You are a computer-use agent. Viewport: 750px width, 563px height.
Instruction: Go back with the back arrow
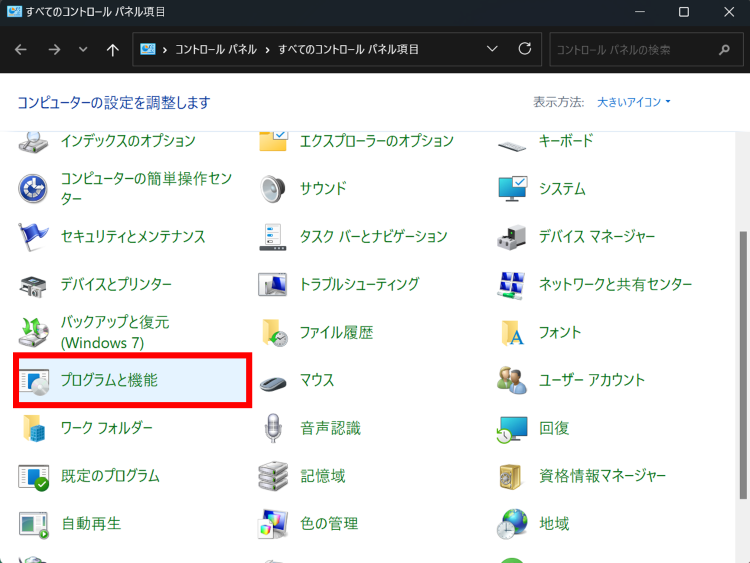pos(21,49)
